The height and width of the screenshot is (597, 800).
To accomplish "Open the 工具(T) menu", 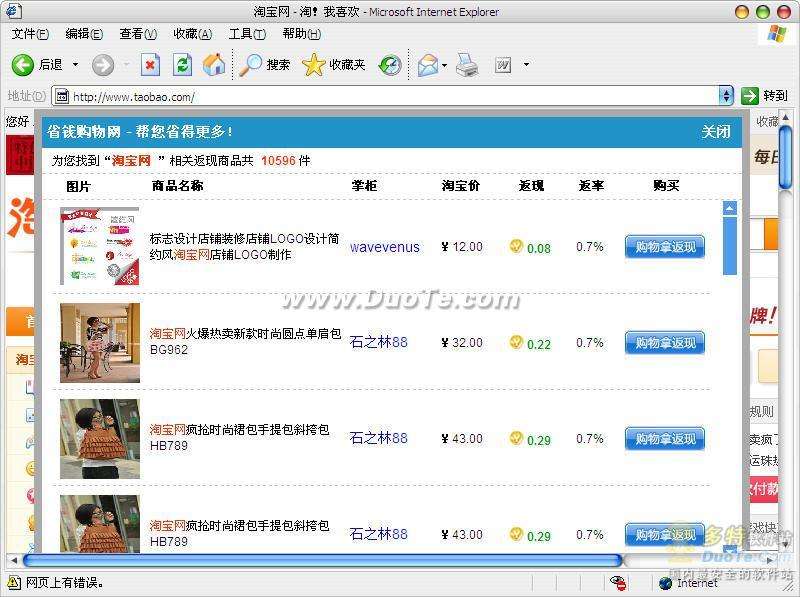I will [247, 34].
